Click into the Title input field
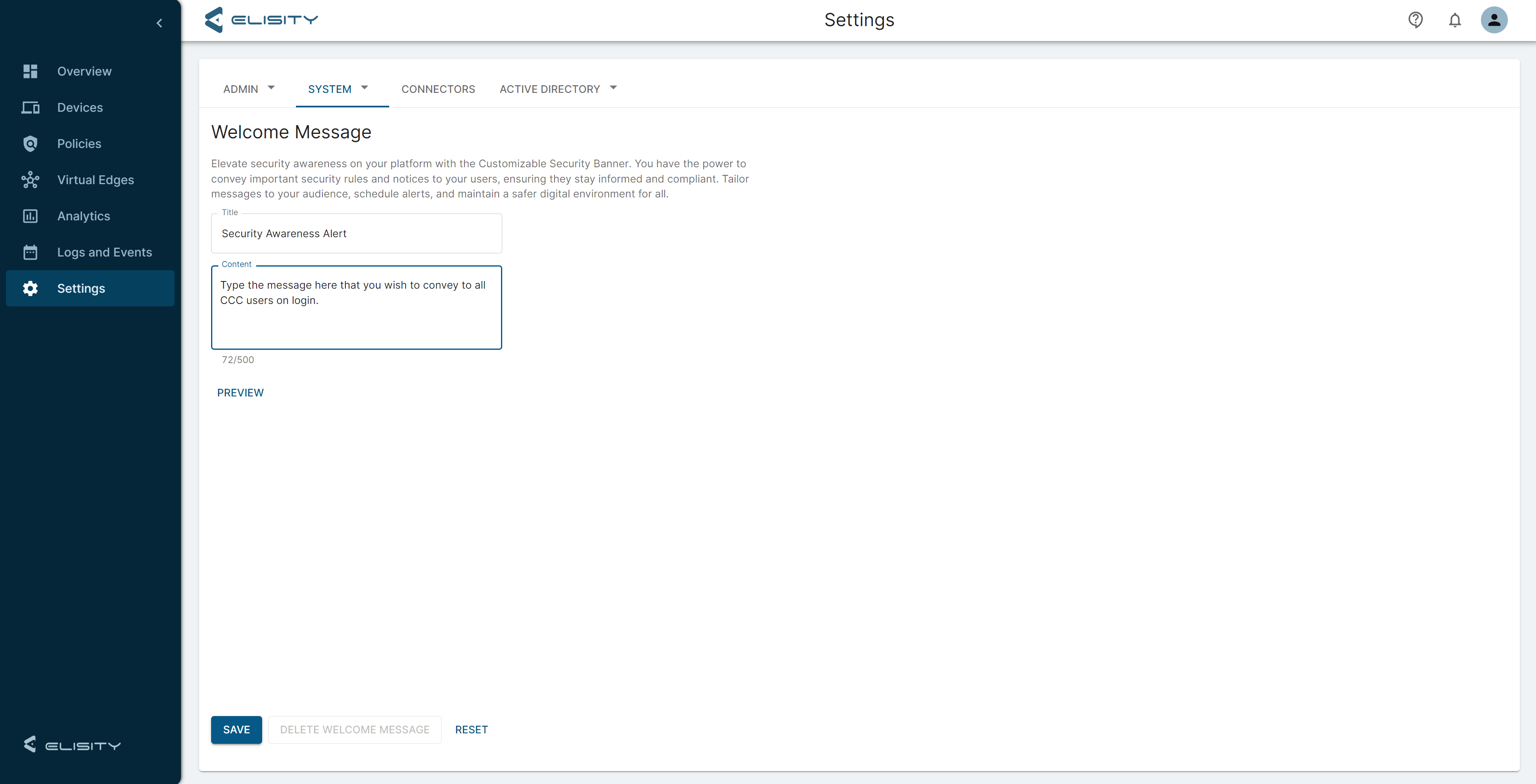1536x784 pixels. tap(357, 234)
